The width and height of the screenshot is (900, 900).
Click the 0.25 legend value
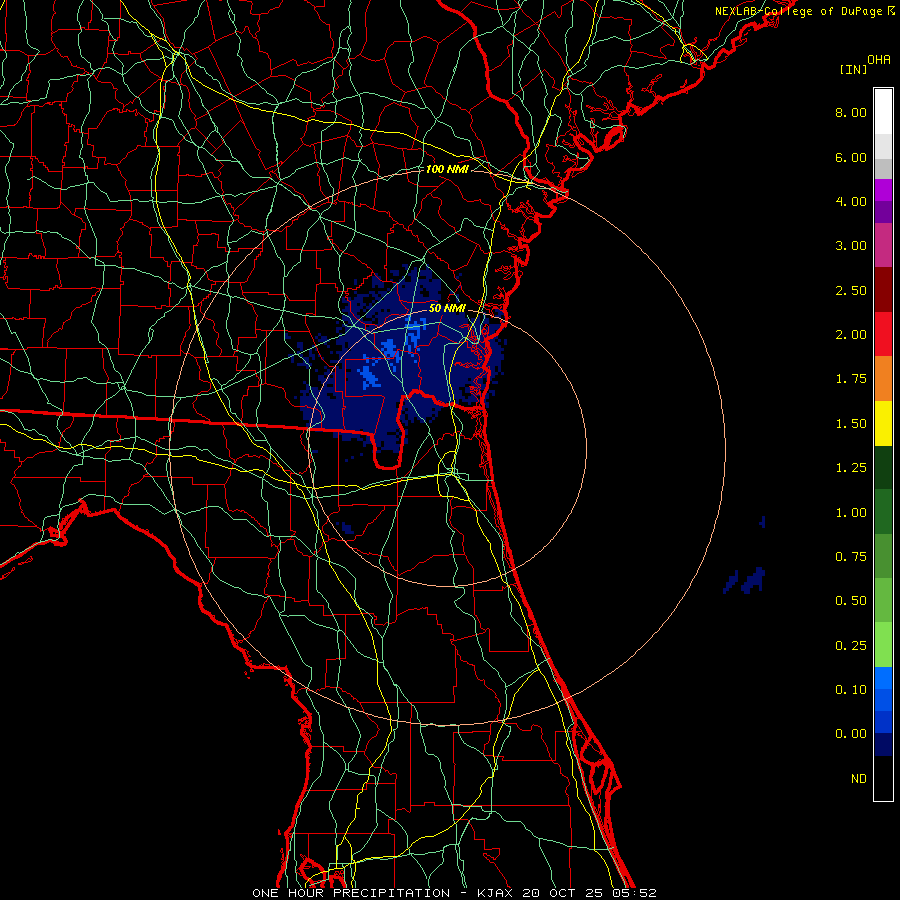click(x=851, y=646)
